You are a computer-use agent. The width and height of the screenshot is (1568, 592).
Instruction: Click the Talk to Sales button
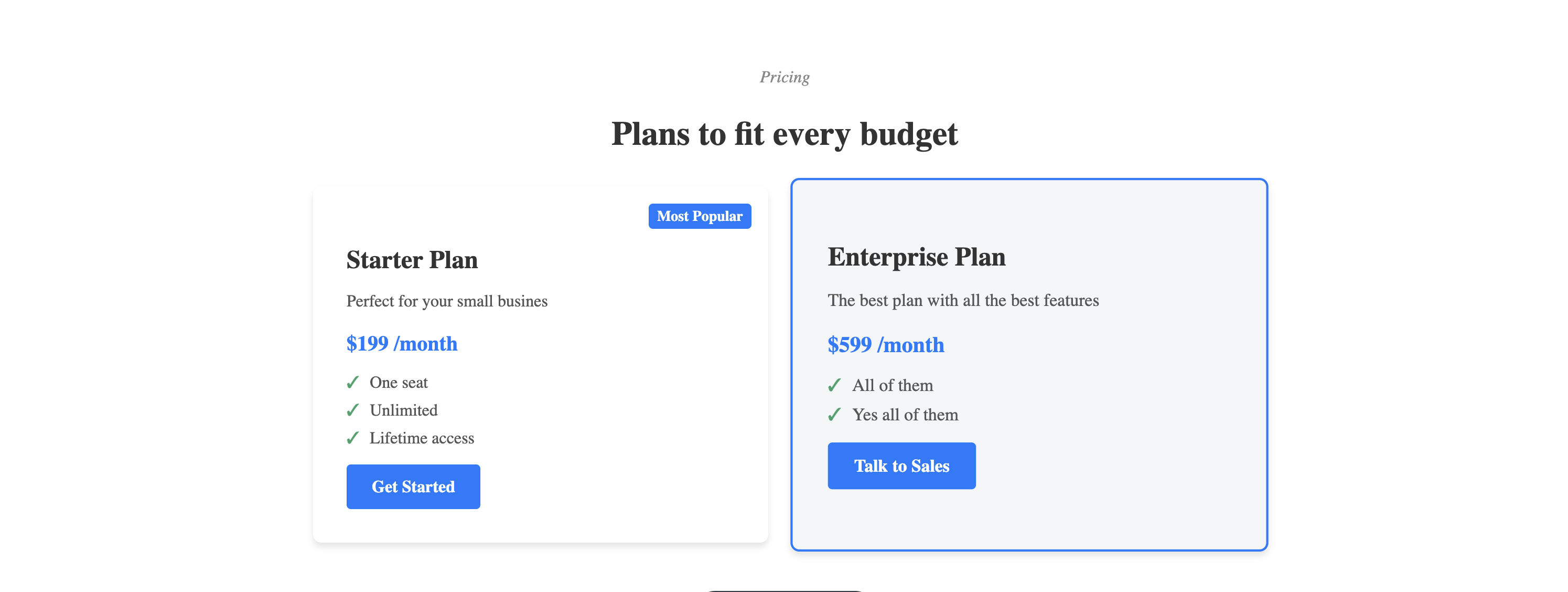(x=901, y=466)
